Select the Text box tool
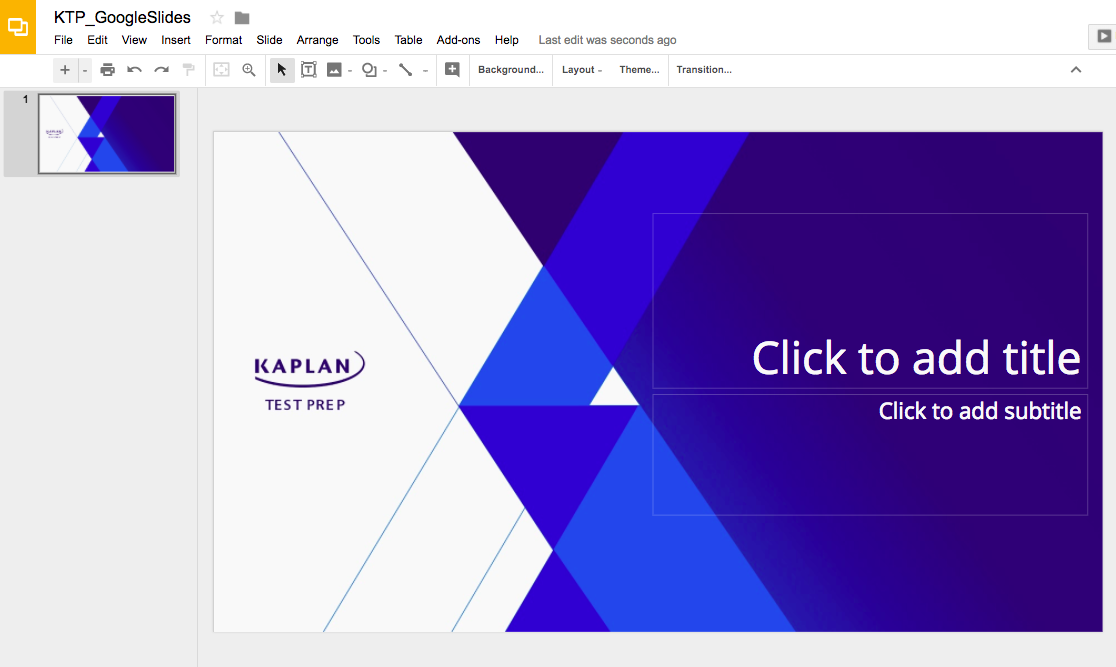 click(x=308, y=70)
